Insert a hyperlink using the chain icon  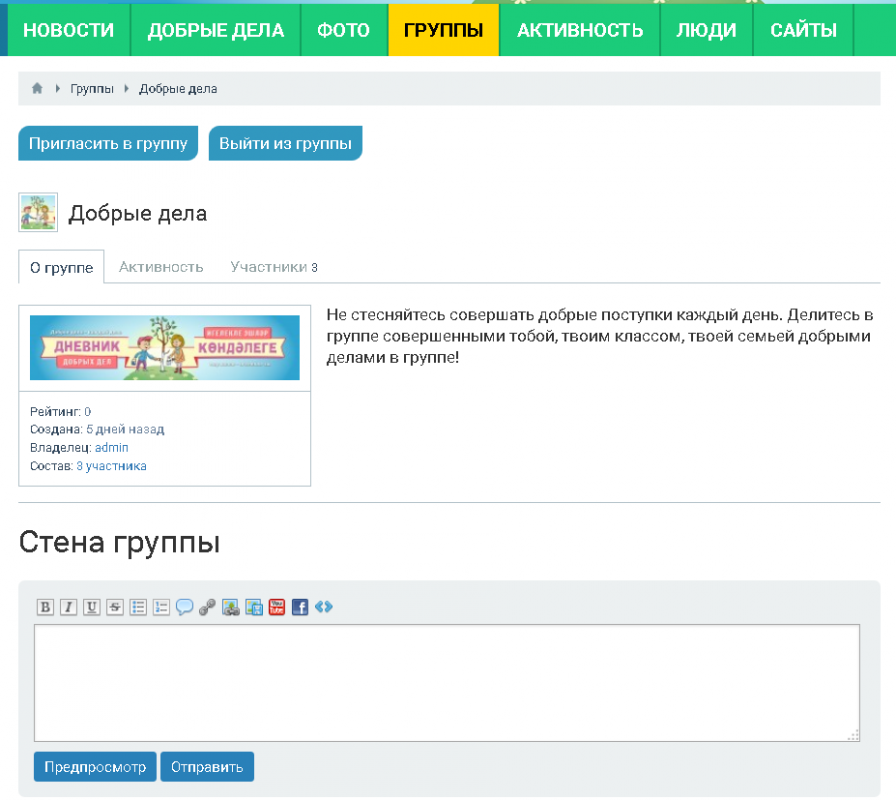207,607
